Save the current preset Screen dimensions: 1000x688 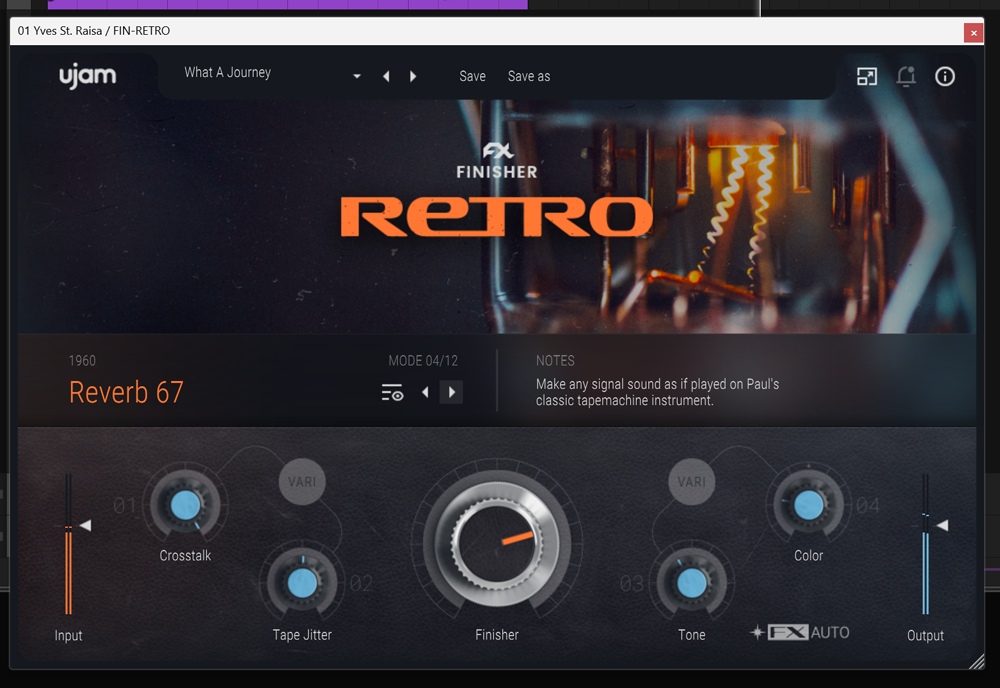473,77
